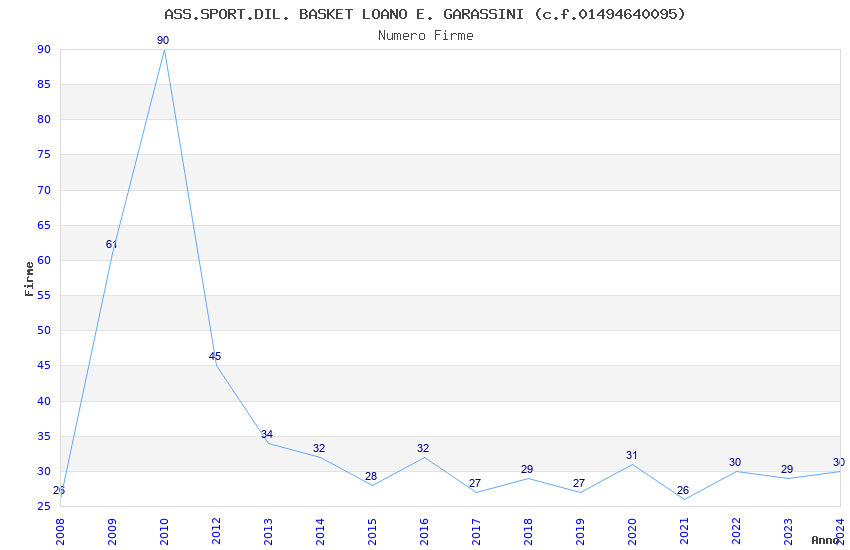Click y-axis tick value 70
Image resolution: width=850 pixels, height=550 pixels.
point(44,190)
